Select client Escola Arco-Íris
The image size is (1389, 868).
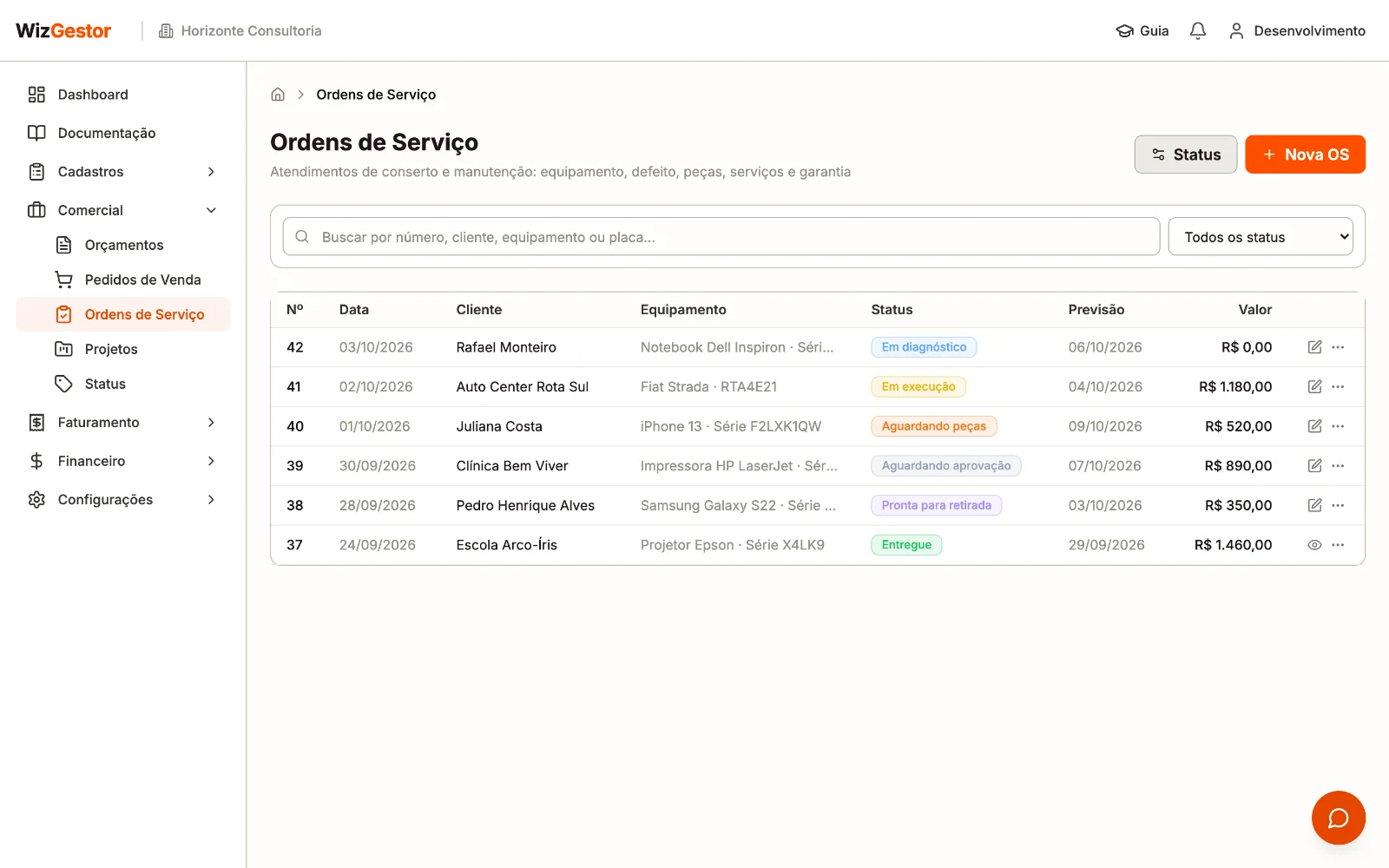(x=507, y=545)
